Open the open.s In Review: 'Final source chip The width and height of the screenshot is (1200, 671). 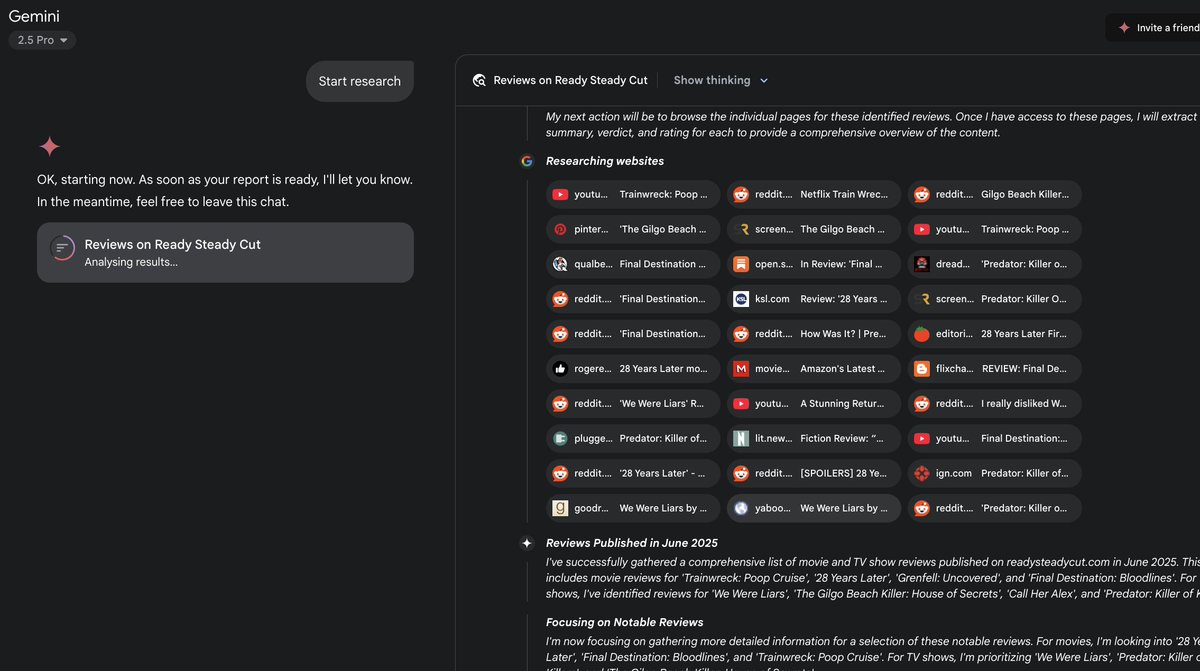coord(814,265)
